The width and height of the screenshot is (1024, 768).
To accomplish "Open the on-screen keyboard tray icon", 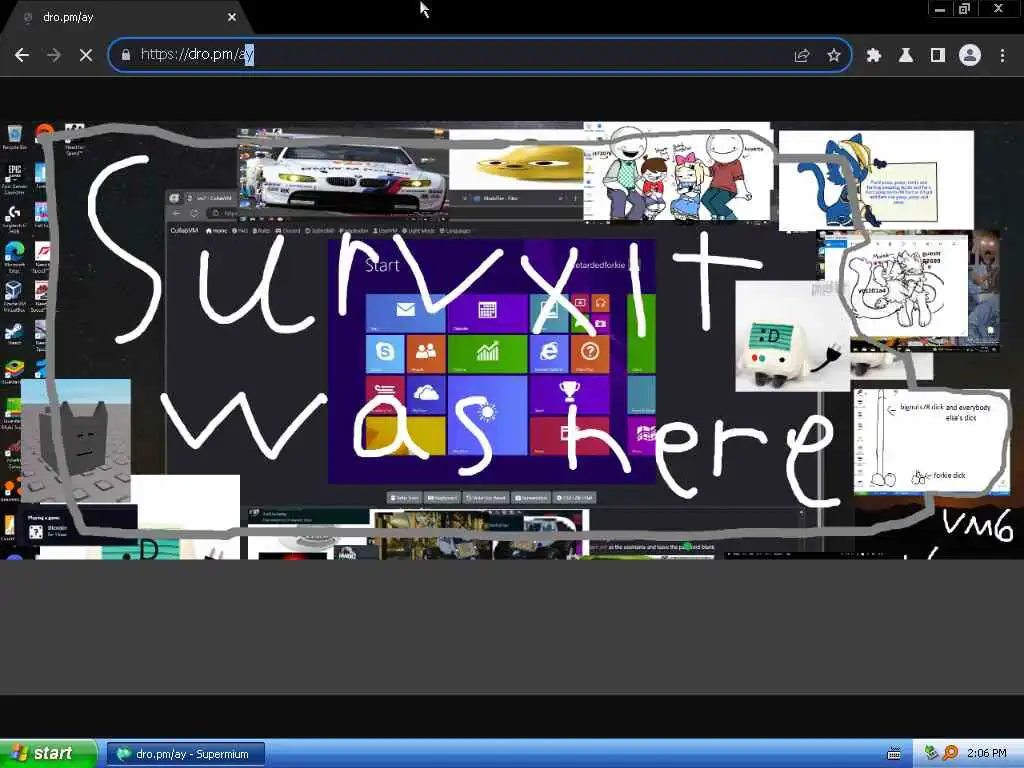I will pos(893,754).
